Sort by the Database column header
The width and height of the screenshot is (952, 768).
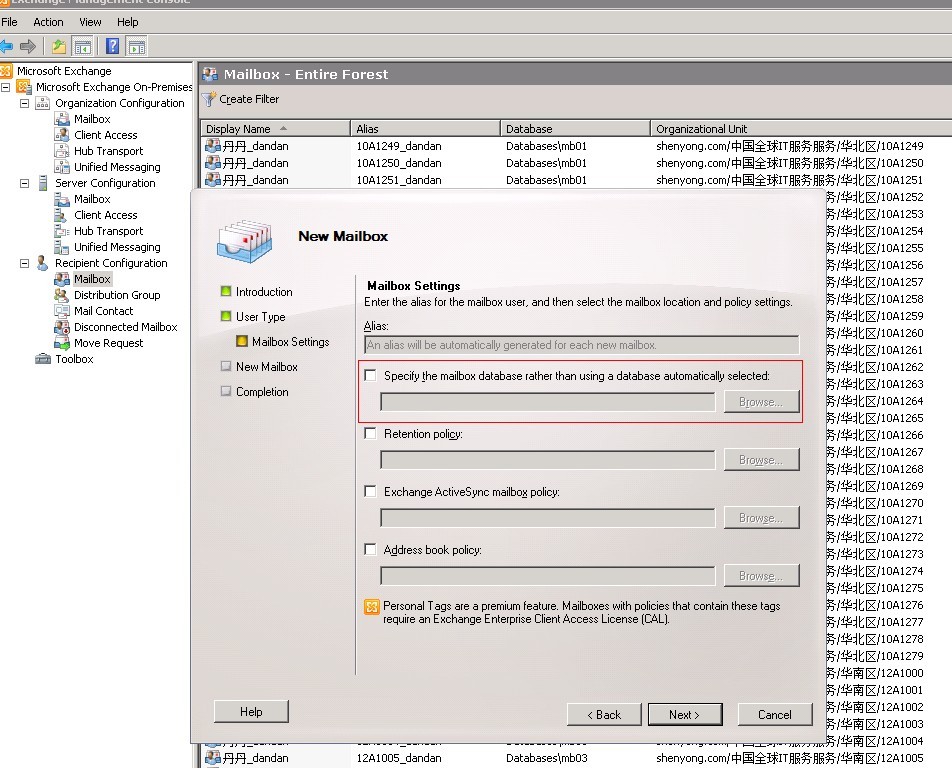pos(576,129)
